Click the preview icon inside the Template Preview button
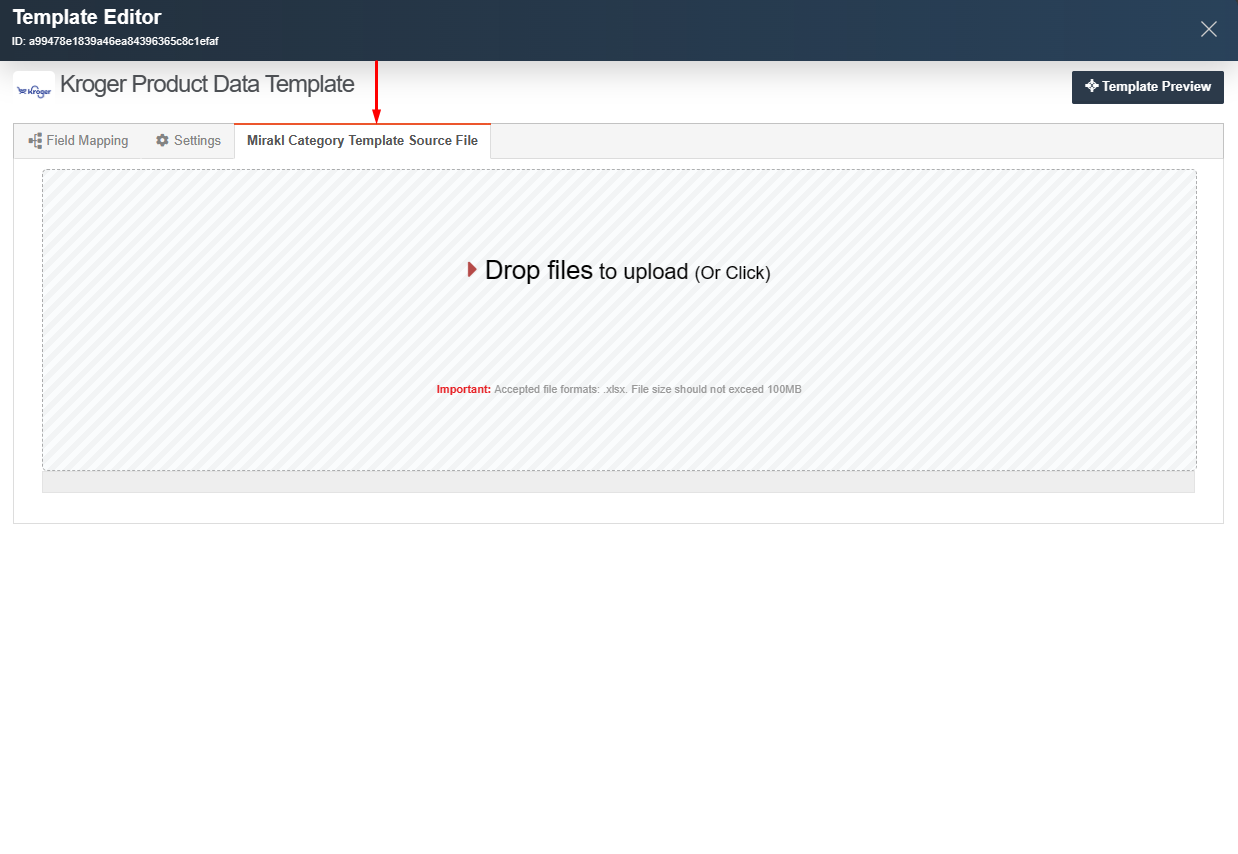 click(1090, 87)
